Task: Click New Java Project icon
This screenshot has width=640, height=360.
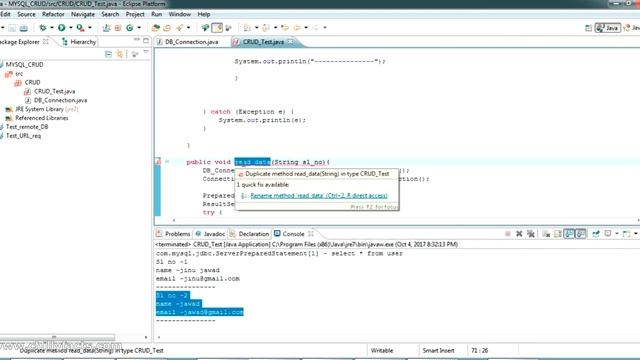Action: 107,28
